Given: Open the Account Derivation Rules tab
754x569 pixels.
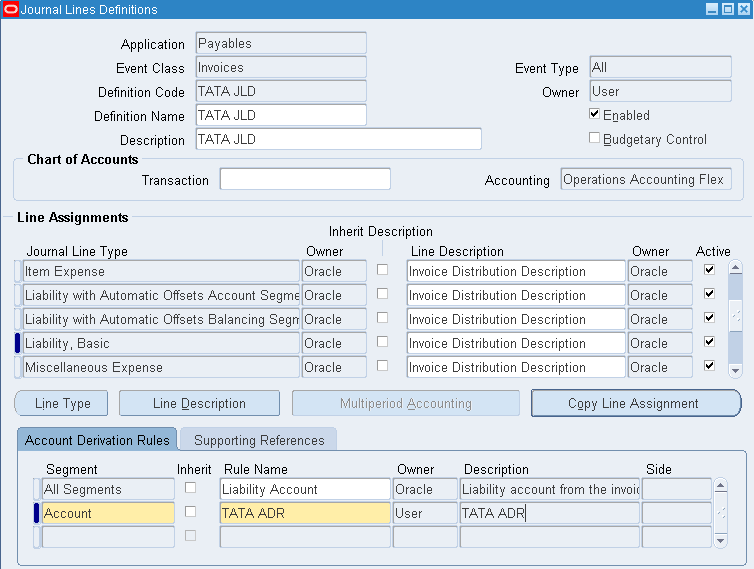Looking at the screenshot, I should click(x=97, y=440).
